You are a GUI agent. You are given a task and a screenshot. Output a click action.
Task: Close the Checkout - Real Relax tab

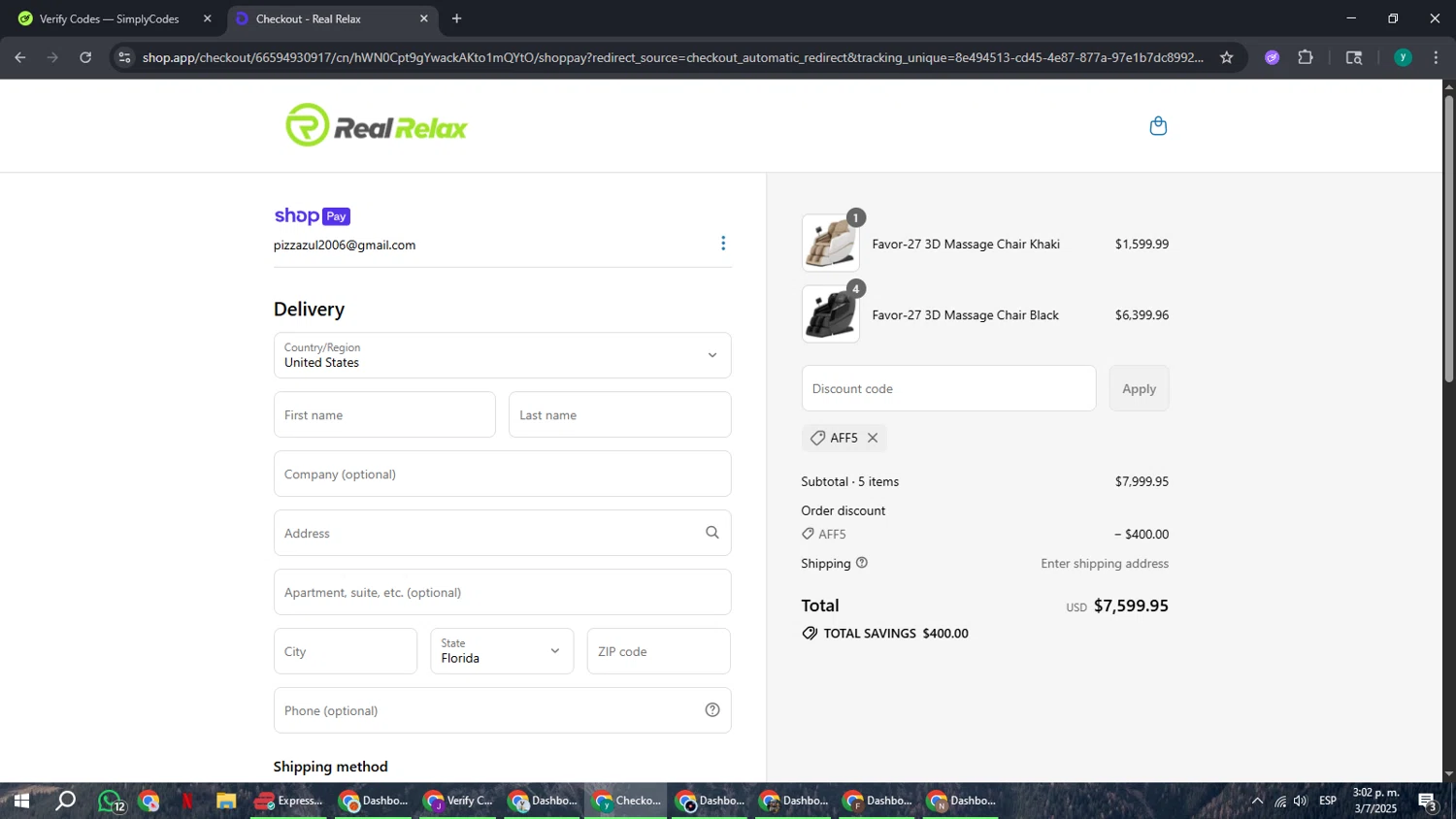tap(423, 18)
